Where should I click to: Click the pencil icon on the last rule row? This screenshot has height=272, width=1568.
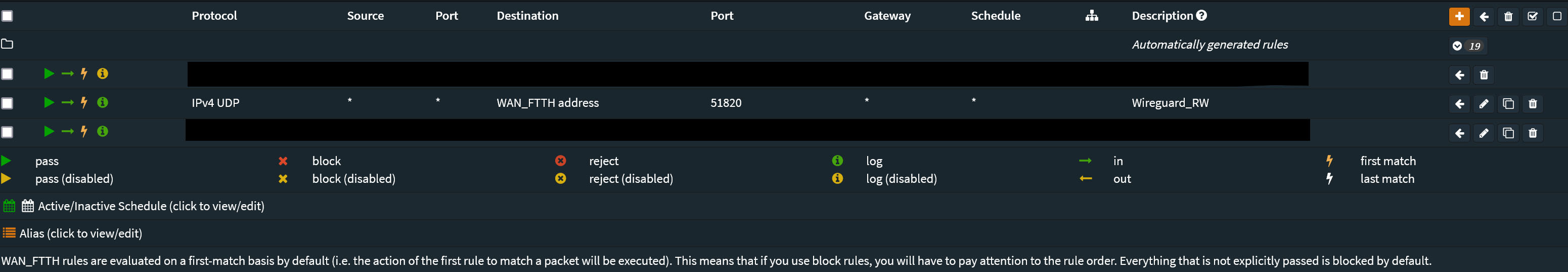pos(1484,133)
